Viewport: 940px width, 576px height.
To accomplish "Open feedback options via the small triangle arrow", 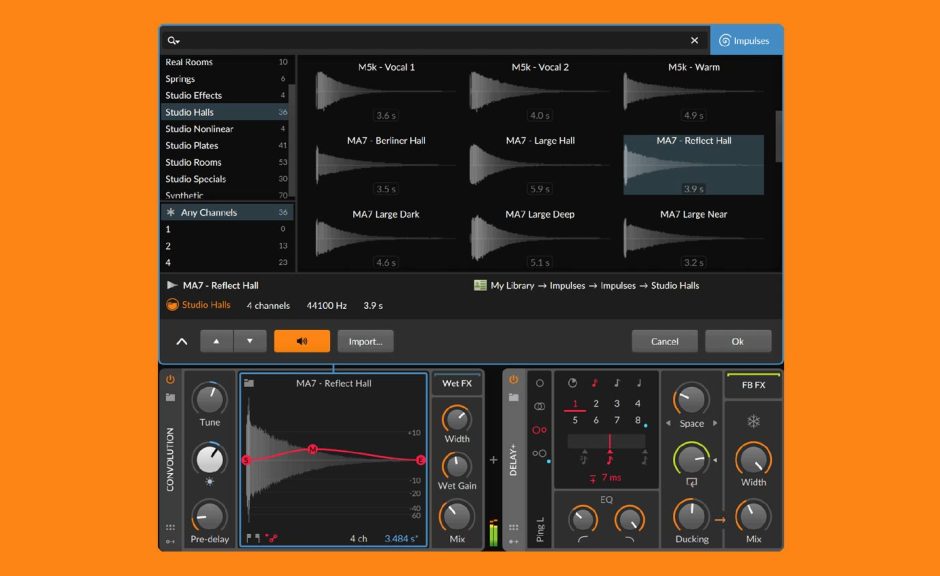I will pyautogui.click(x=714, y=458).
